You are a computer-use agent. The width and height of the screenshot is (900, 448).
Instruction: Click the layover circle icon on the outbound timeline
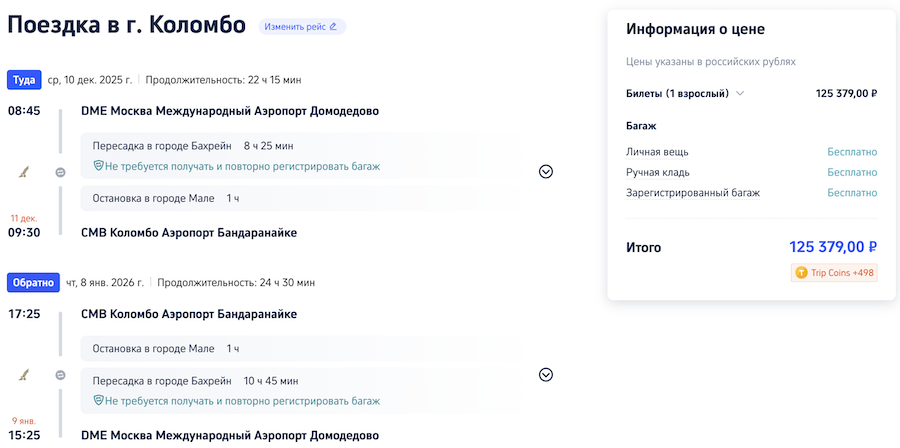[x=60, y=172]
